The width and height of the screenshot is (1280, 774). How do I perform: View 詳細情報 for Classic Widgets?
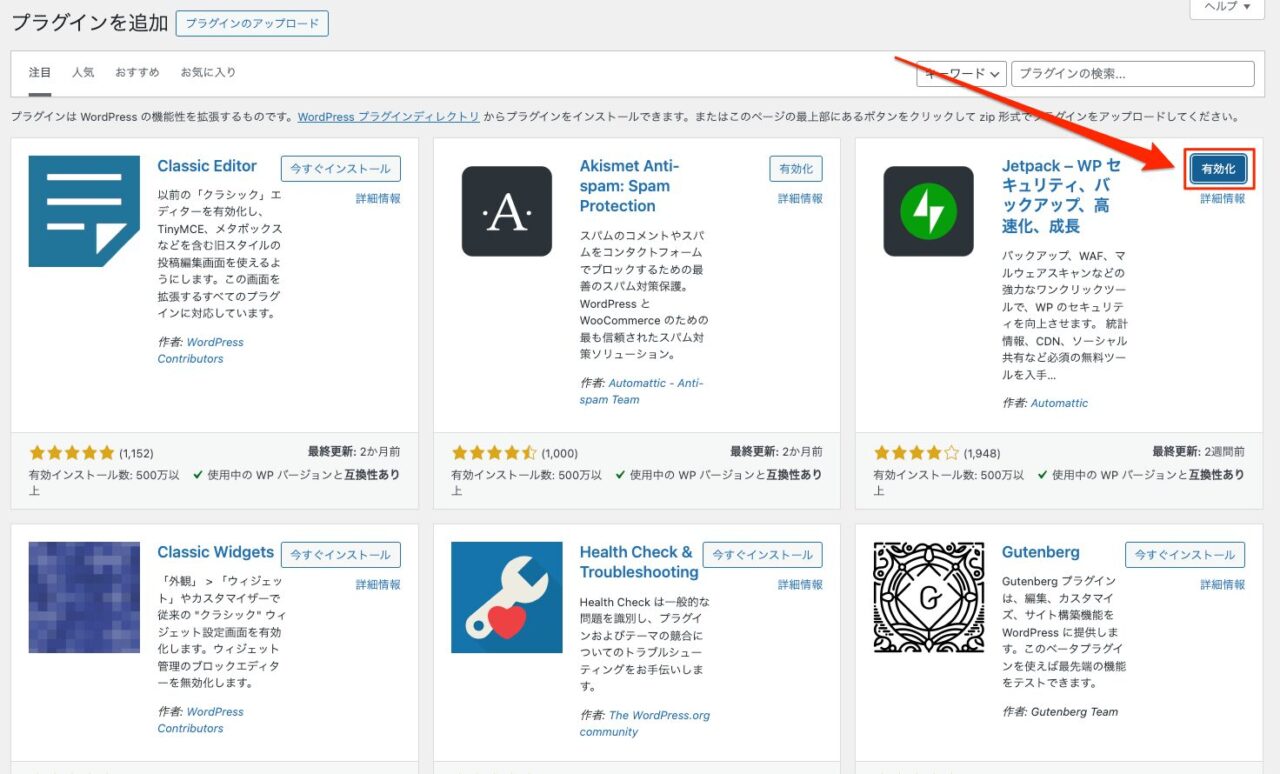tap(378, 585)
